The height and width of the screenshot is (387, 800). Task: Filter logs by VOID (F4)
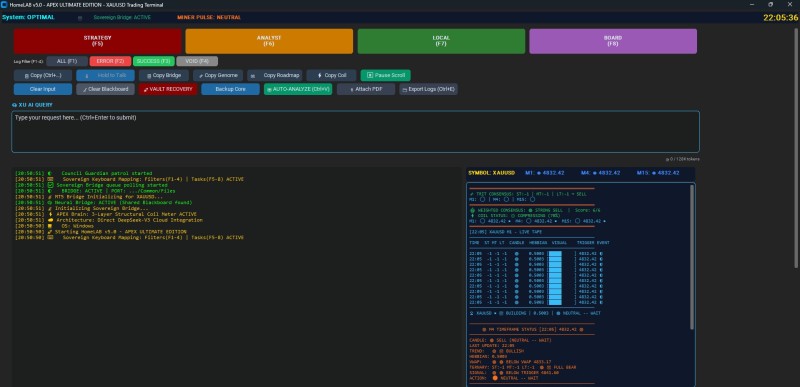pyautogui.click(x=197, y=61)
